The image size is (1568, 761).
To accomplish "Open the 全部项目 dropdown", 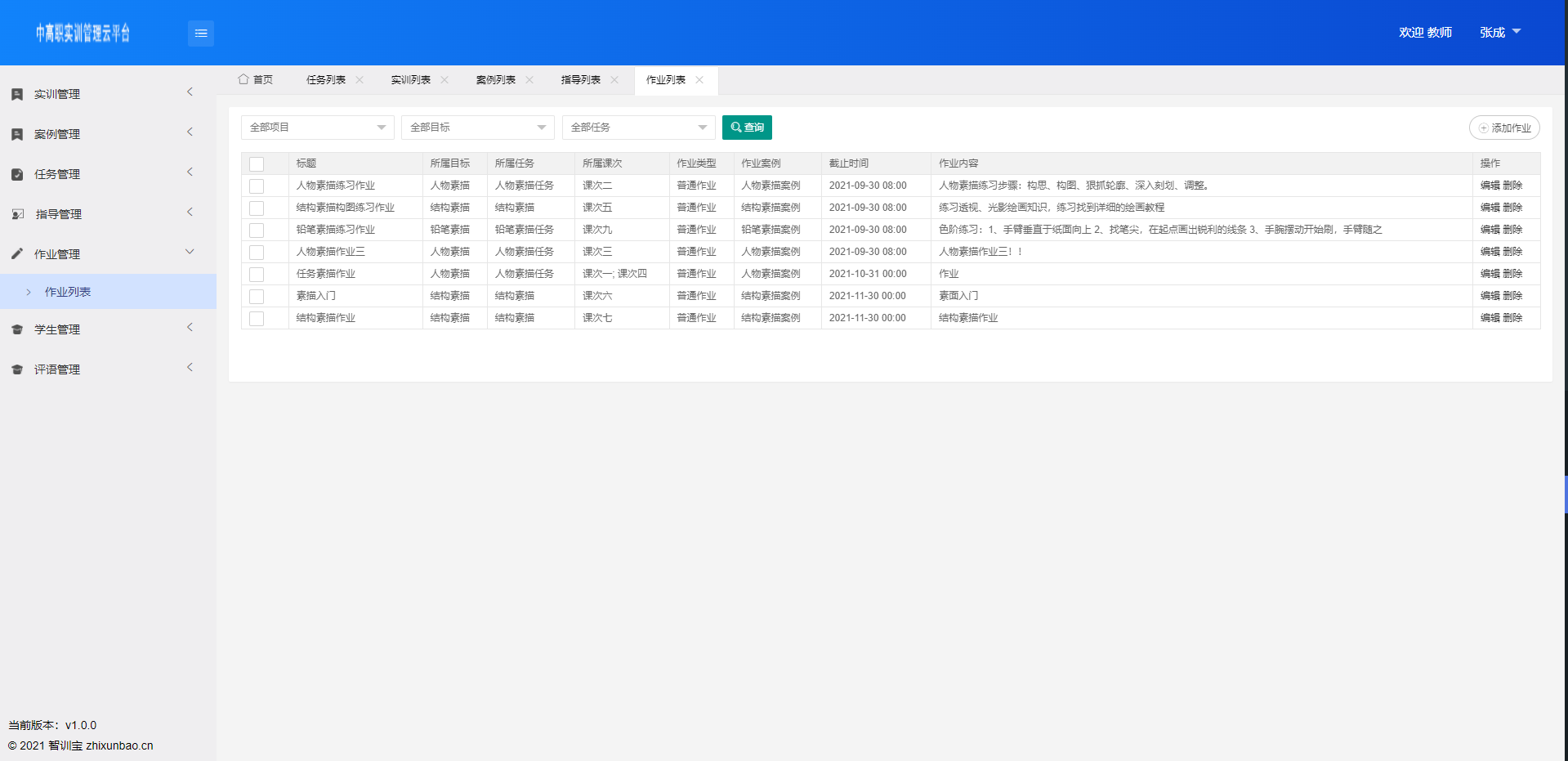I will pyautogui.click(x=317, y=128).
